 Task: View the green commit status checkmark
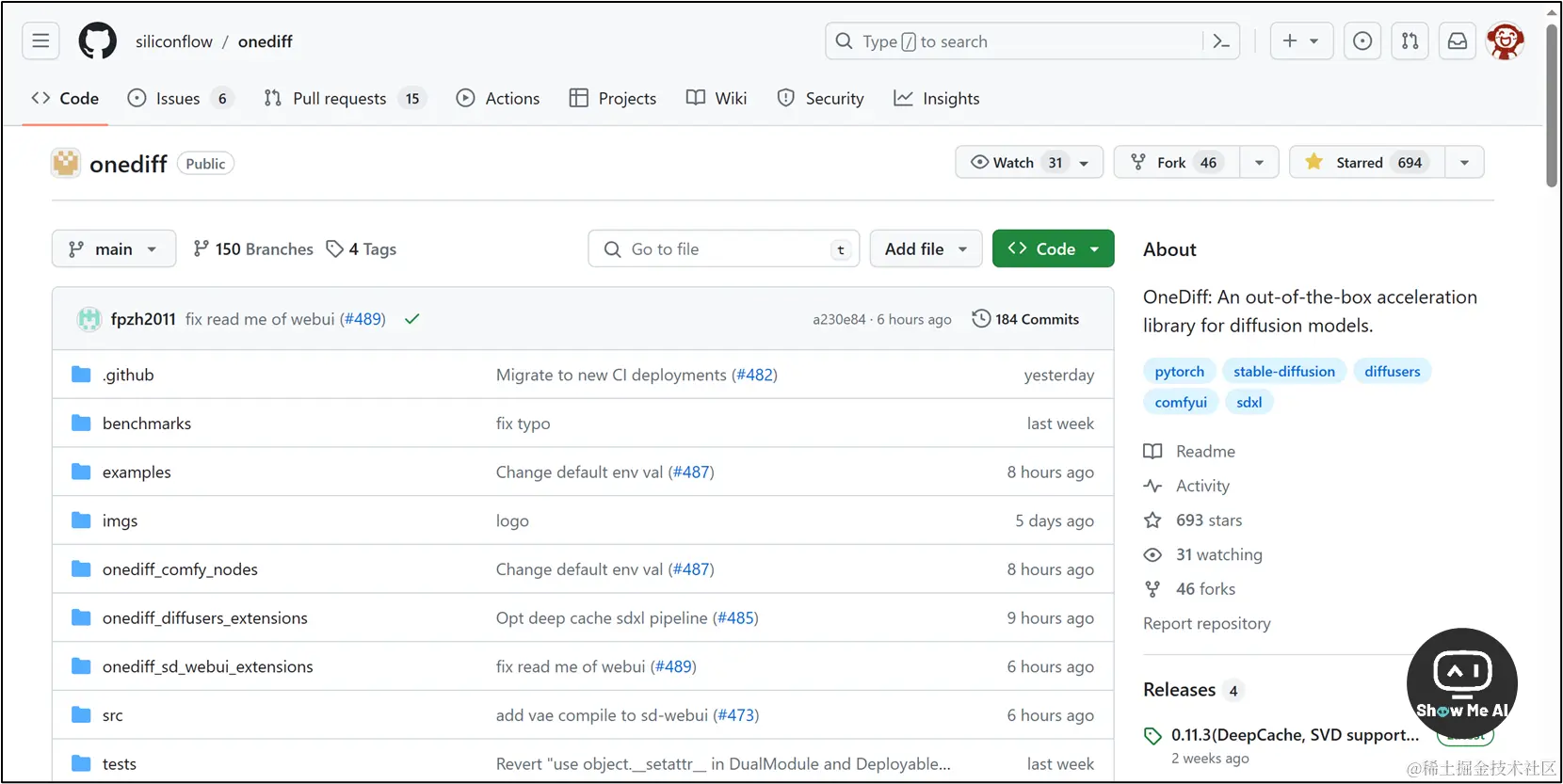[411, 319]
